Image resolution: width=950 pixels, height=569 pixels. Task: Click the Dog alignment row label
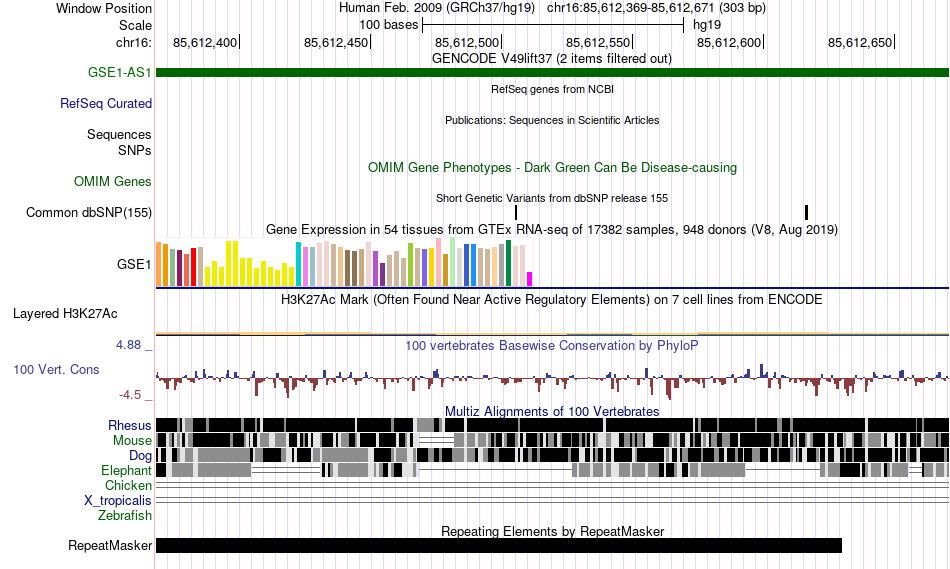tap(140, 455)
